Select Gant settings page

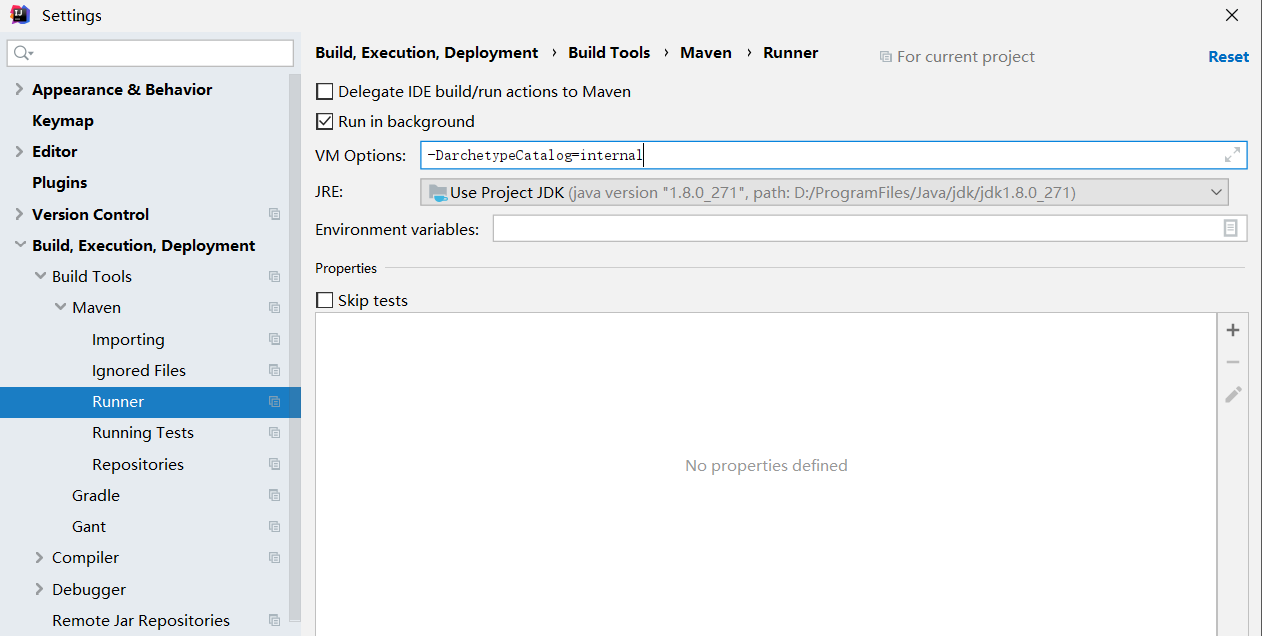pyautogui.click(x=89, y=526)
